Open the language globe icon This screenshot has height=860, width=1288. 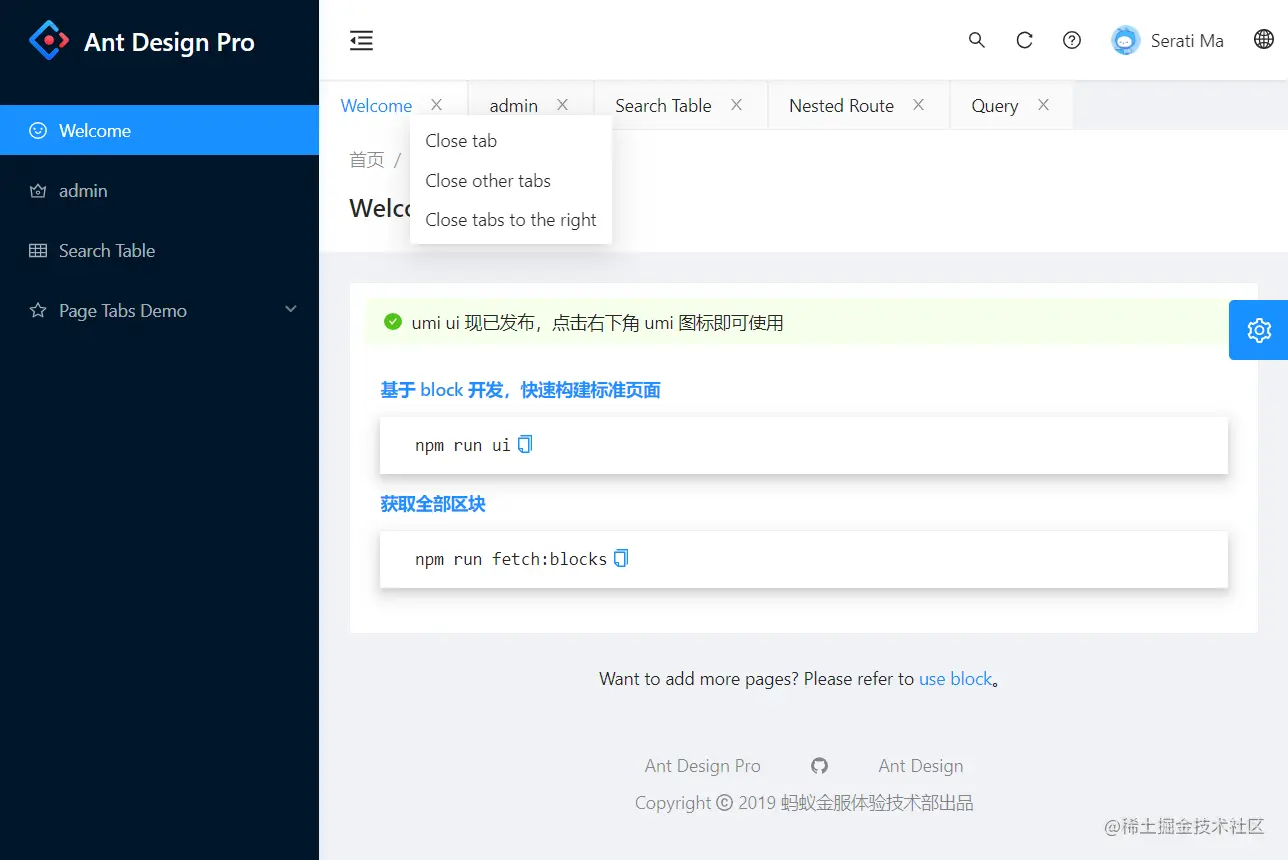click(1264, 39)
